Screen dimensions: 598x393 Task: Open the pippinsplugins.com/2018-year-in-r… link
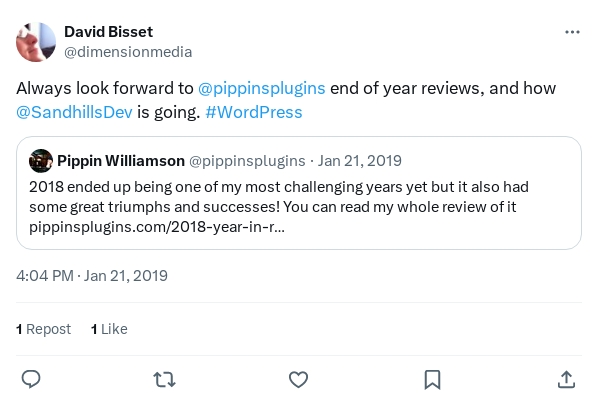pos(157,227)
